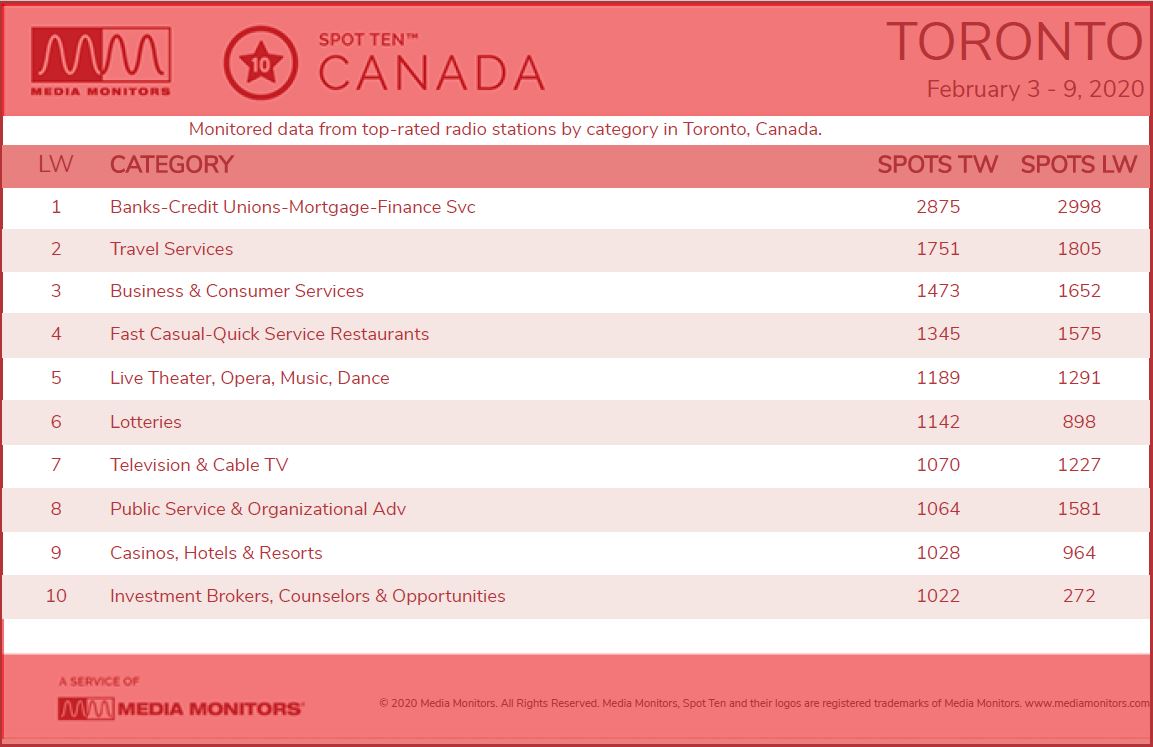Screen dimensions: 1153x747
Task: Select the SPOT TEN CANADA title
Action: coord(431,62)
